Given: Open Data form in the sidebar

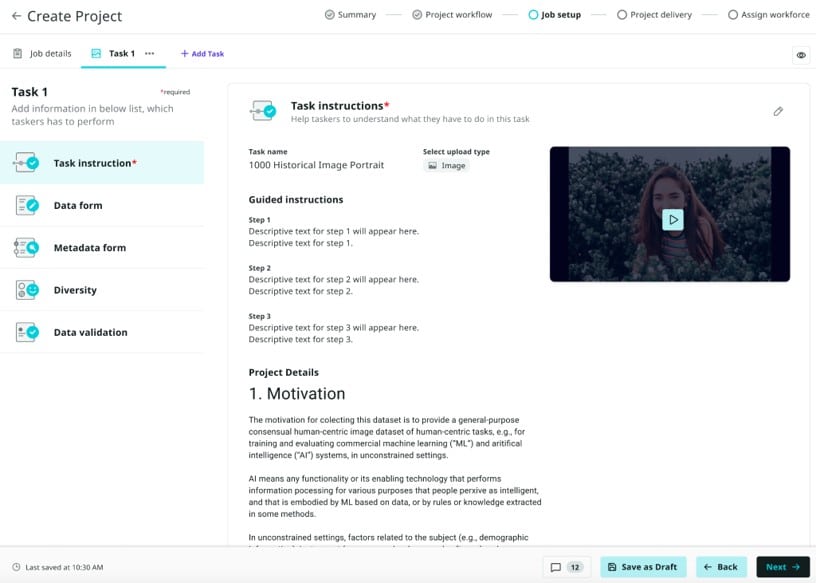Looking at the screenshot, I should click(x=102, y=206).
